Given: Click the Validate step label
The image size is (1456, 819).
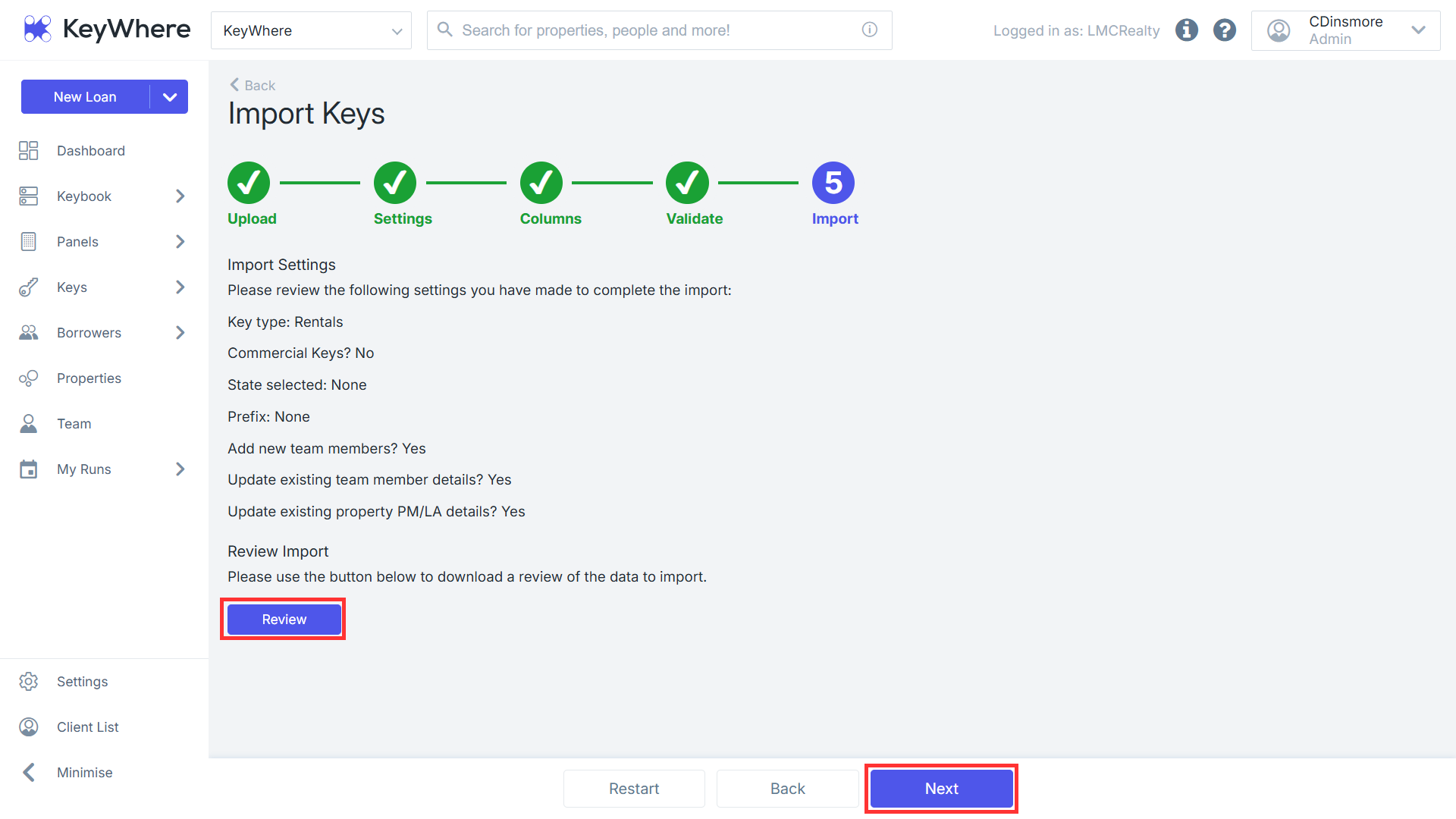Looking at the screenshot, I should [694, 218].
